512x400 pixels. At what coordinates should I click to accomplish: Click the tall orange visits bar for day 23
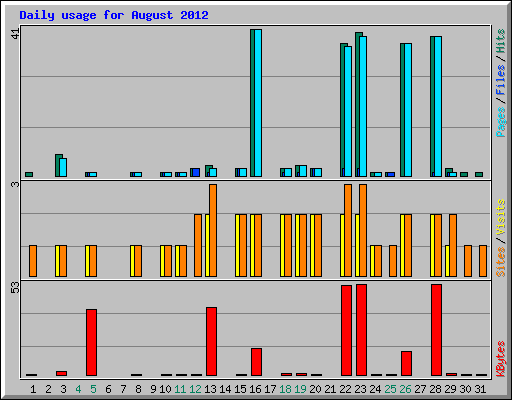(363, 230)
